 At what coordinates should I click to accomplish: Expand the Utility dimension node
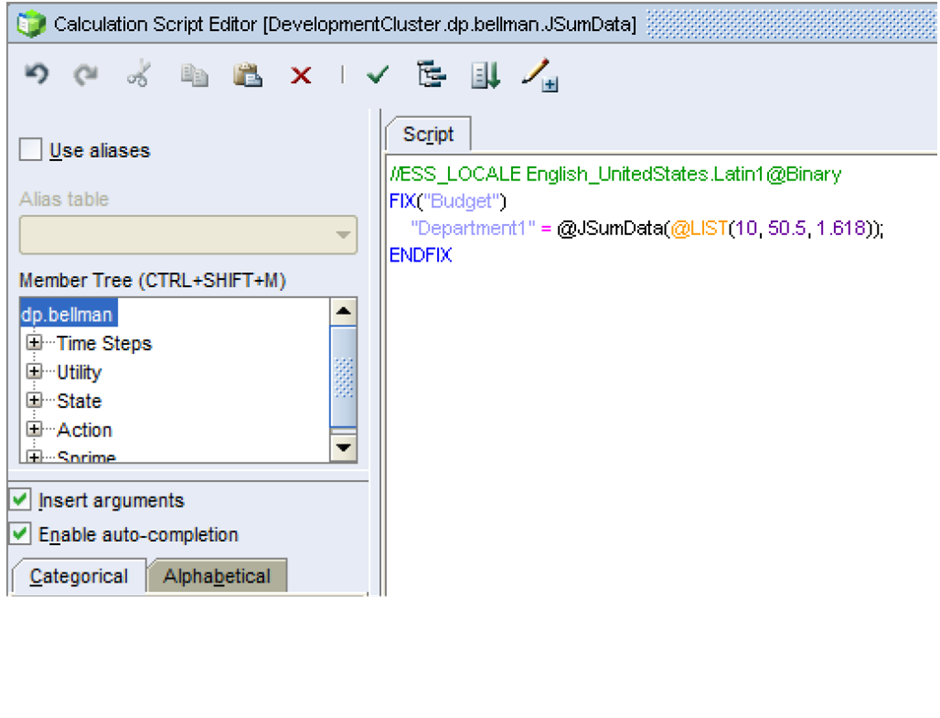[35, 372]
